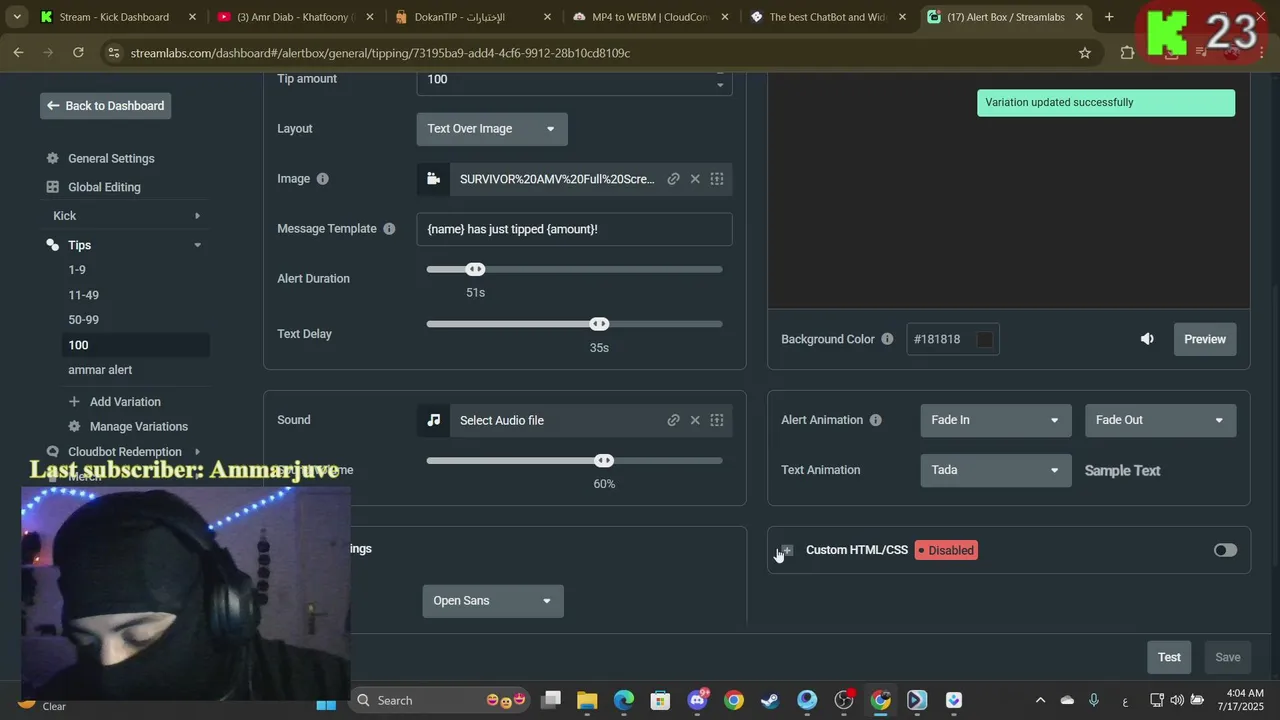Open the link icon in the Image row
This screenshot has height=720, width=1280.
click(x=673, y=179)
